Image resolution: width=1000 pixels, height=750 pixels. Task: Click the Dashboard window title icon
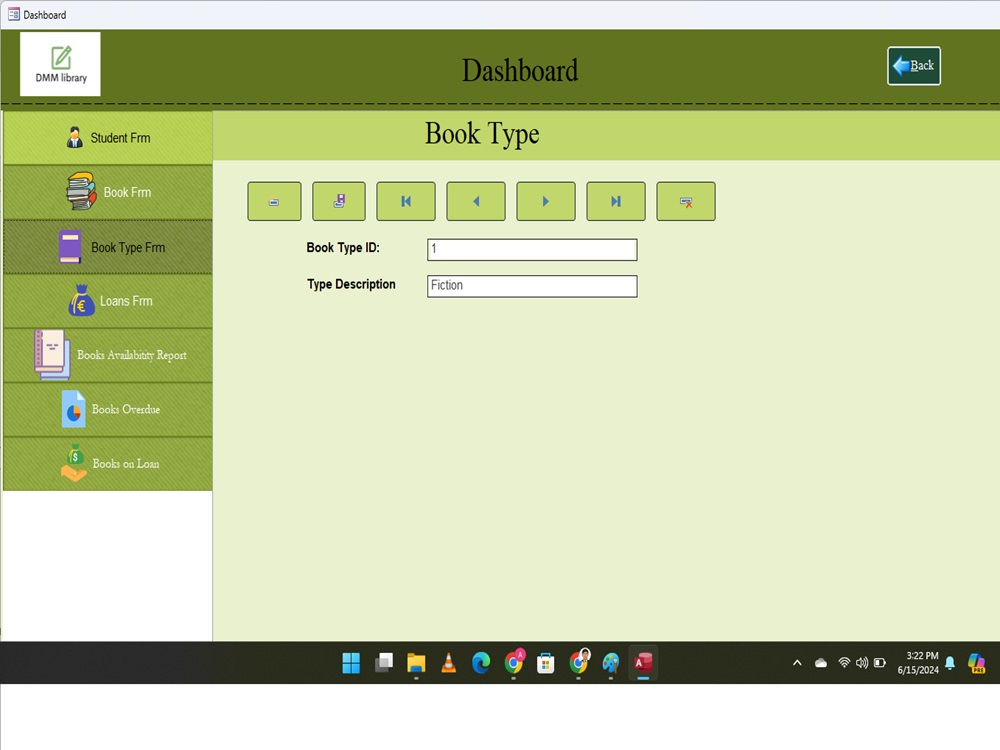click(13, 14)
